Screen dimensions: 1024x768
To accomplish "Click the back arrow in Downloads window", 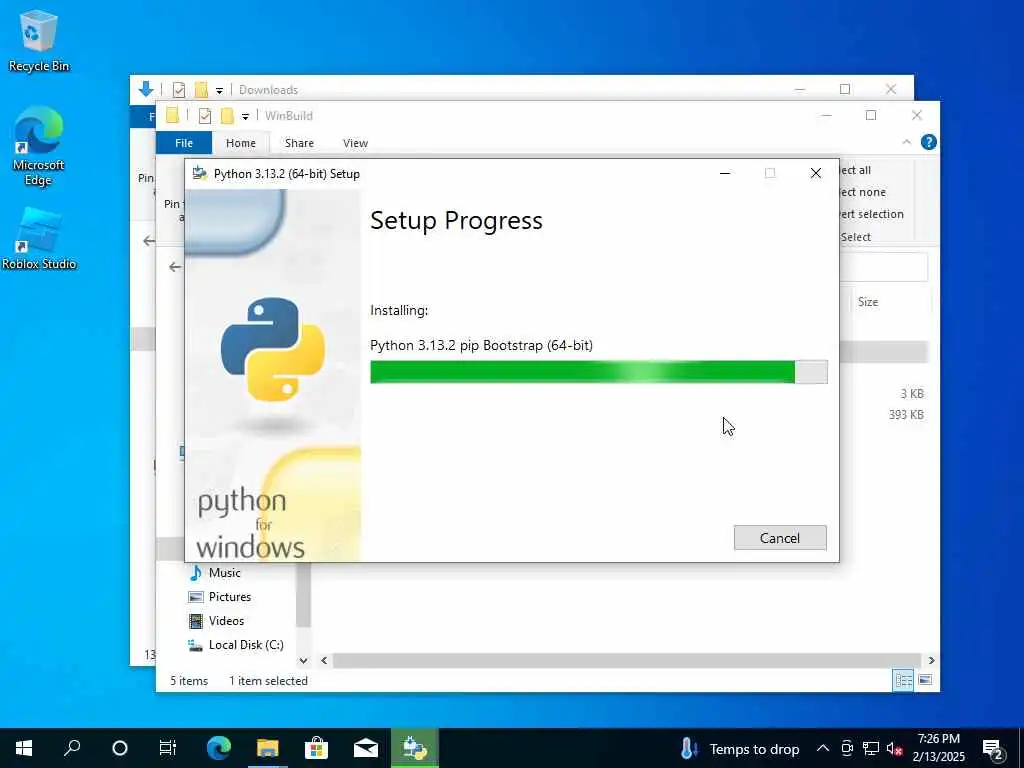I will tap(148, 240).
